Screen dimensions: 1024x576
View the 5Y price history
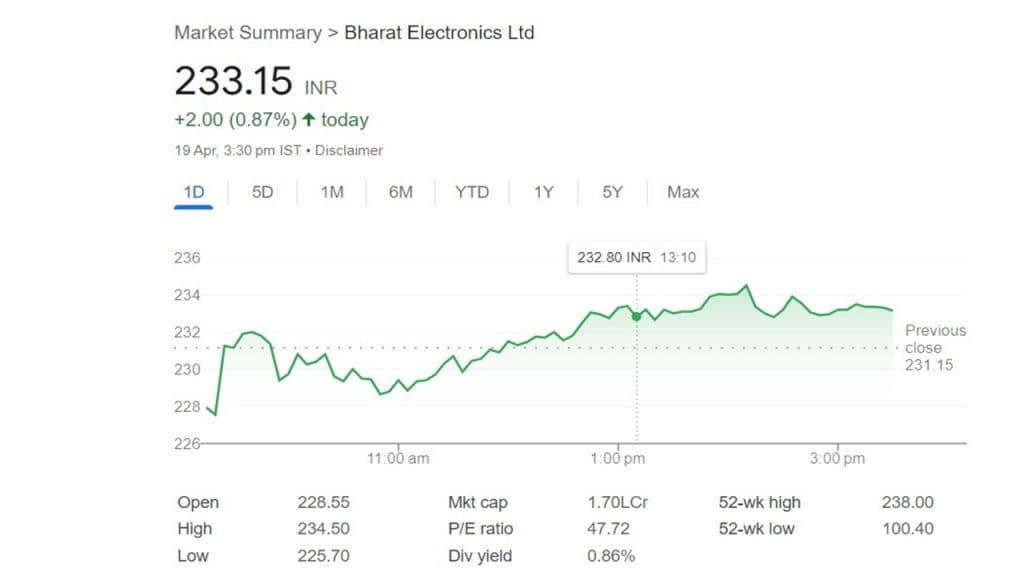coord(612,192)
